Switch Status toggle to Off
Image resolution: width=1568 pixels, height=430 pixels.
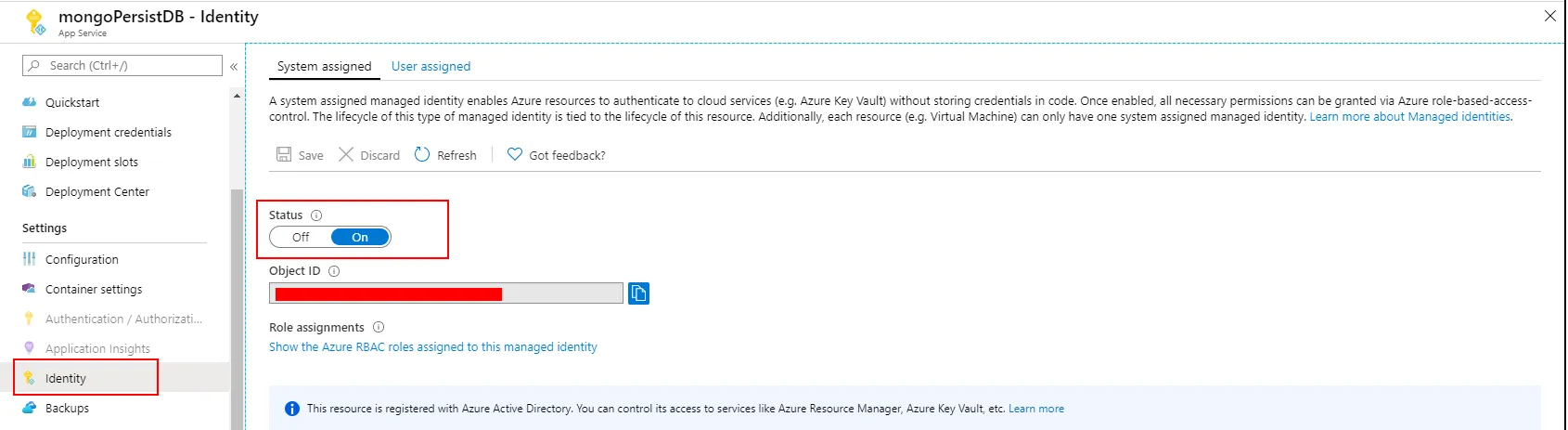click(x=301, y=238)
